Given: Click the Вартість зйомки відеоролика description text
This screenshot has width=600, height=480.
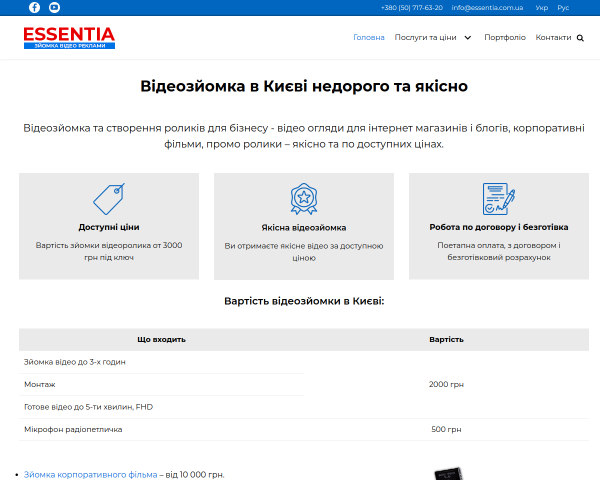Looking at the screenshot, I should point(109,251).
